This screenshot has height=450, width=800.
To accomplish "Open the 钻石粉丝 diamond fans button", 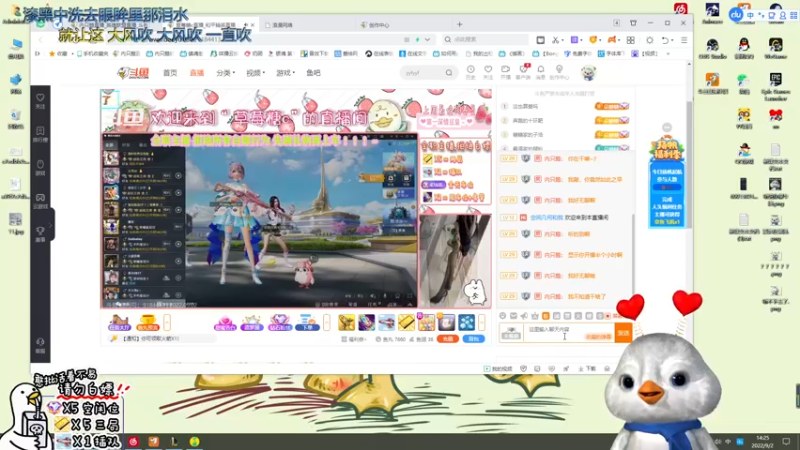I will pos(280,322).
